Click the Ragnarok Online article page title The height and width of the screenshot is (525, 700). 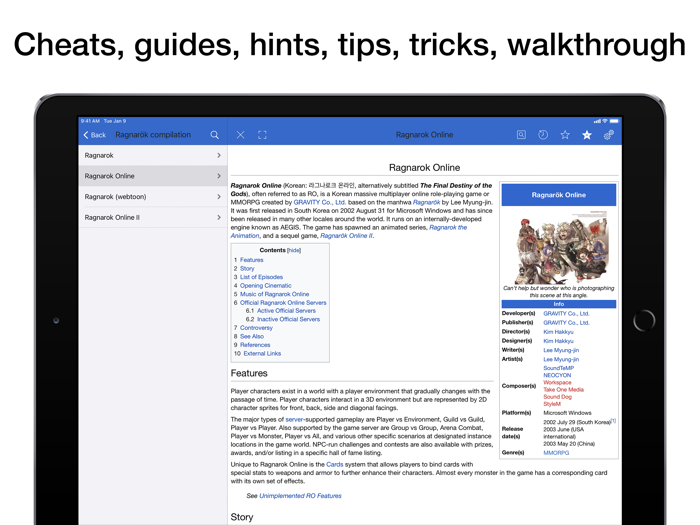point(425,167)
